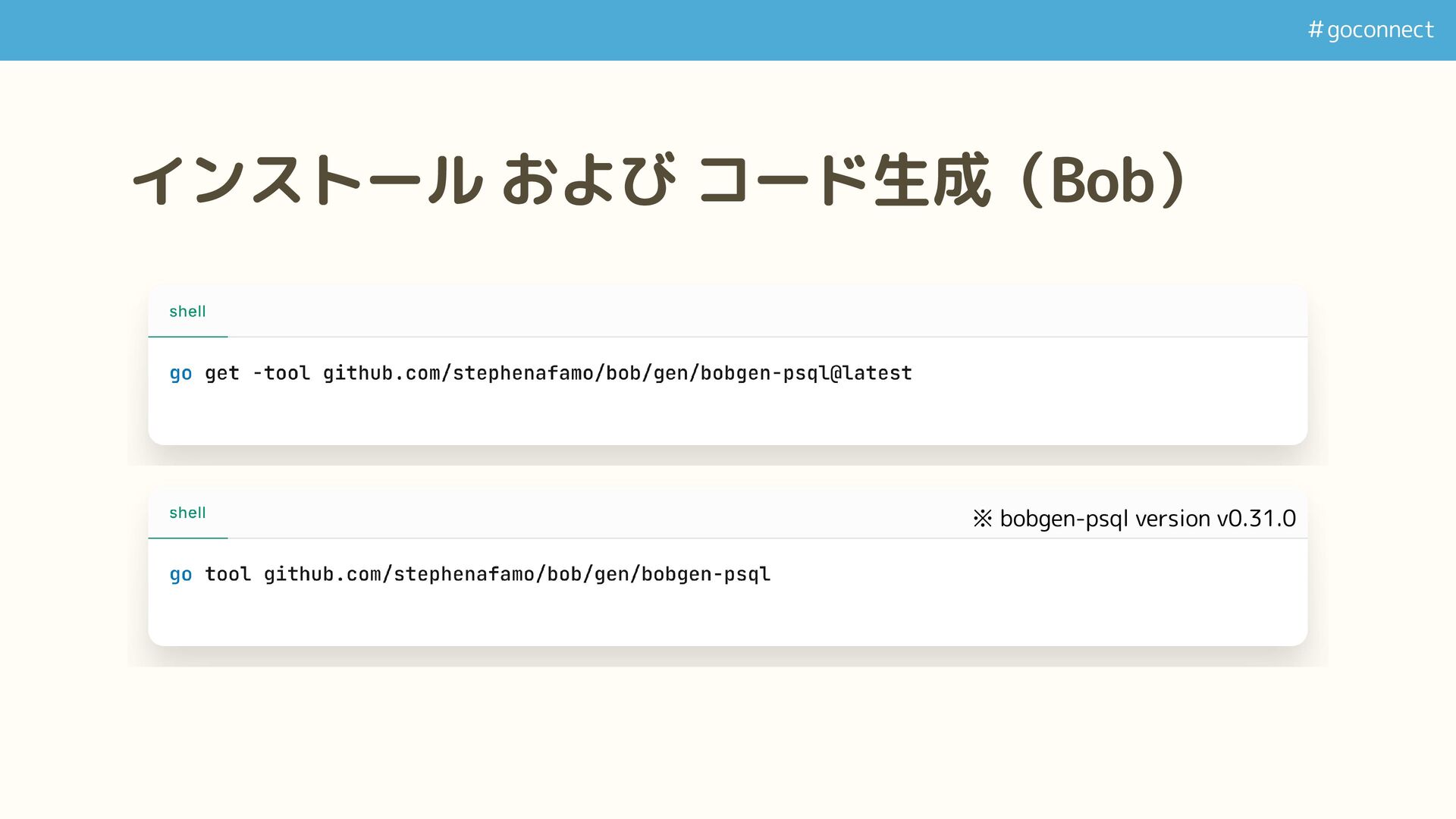
Task: Click the 'get' word in first command
Action: 222,373
